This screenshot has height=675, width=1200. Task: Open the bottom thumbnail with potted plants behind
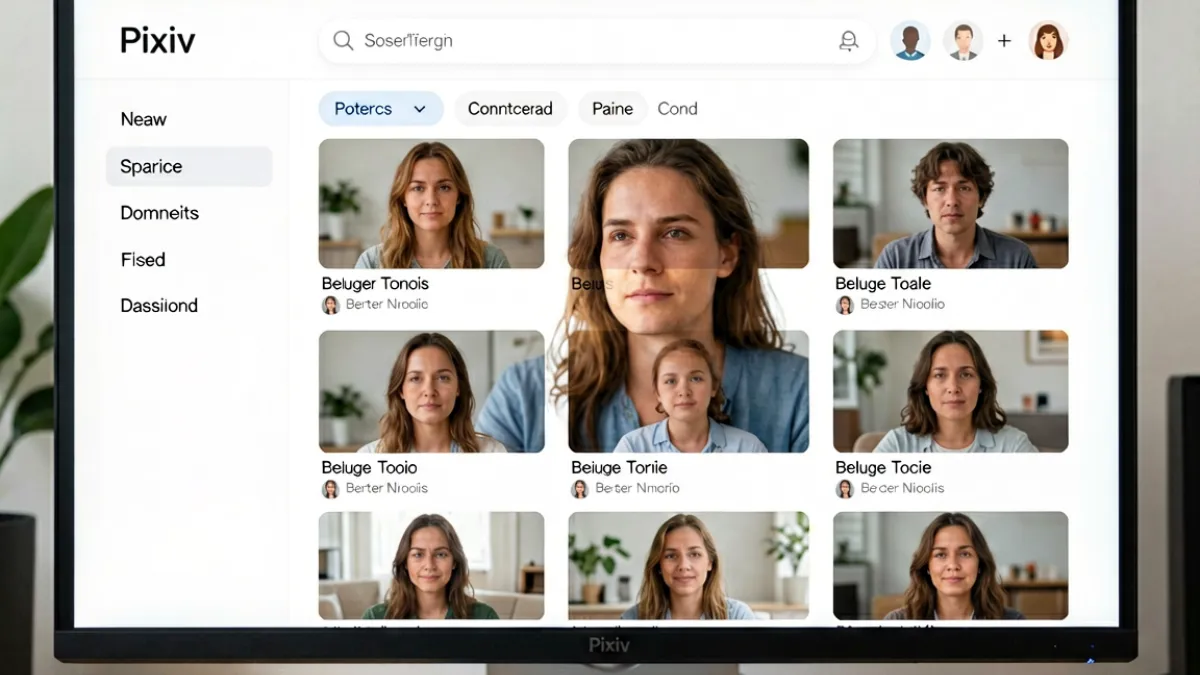click(x=688, y=566)
